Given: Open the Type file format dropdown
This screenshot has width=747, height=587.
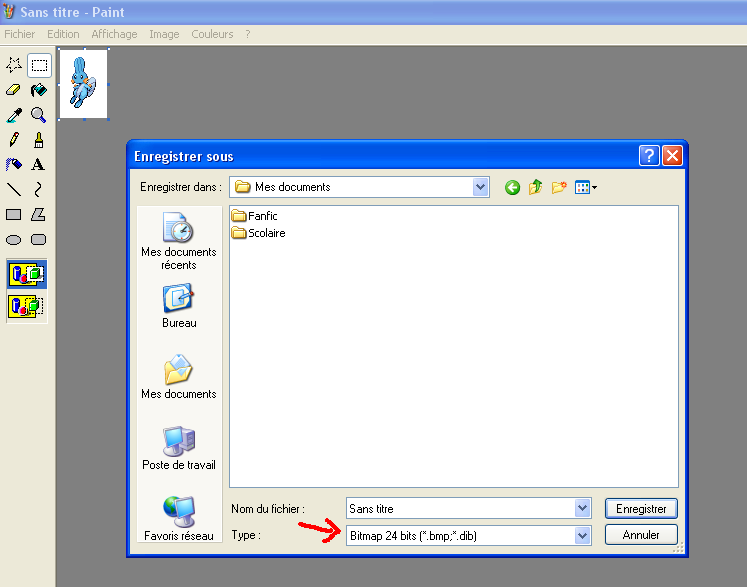Looking at the screenshot, I should (583, 536).
